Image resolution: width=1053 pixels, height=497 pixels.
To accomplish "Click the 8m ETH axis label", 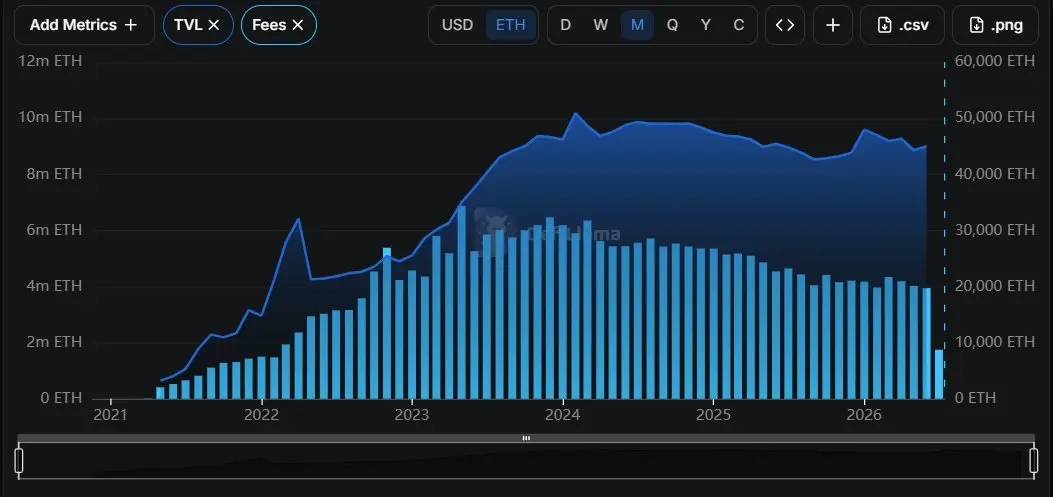I will 54,173.
